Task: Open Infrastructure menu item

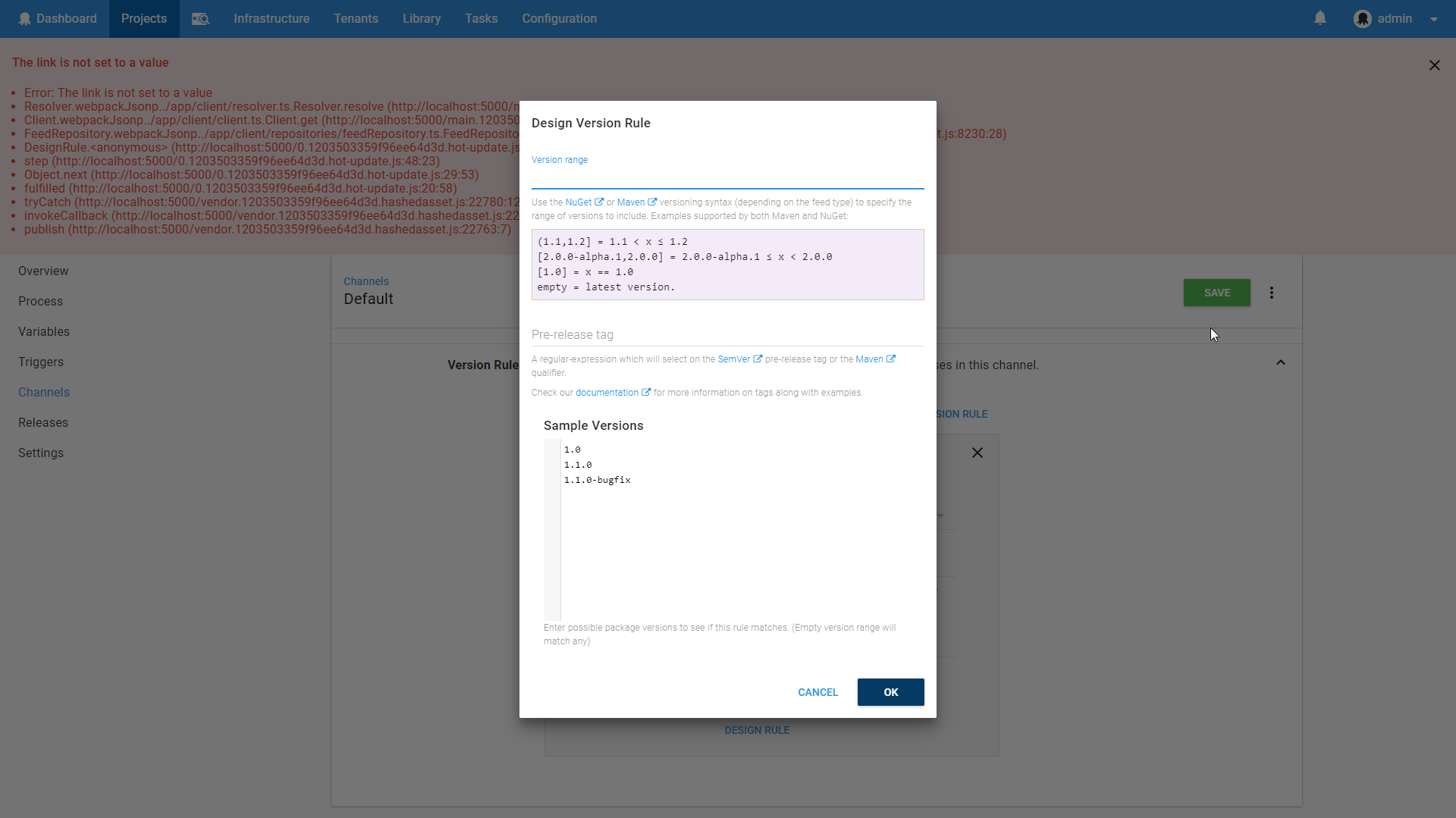Action: 271,19
